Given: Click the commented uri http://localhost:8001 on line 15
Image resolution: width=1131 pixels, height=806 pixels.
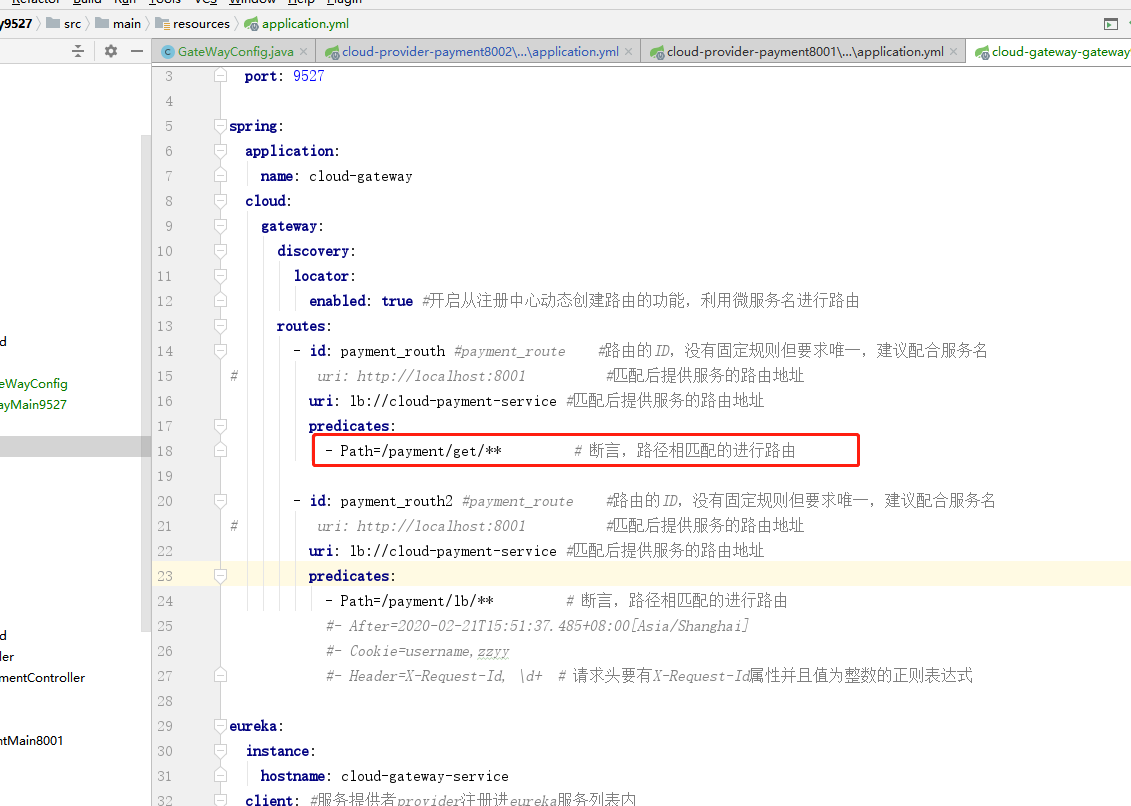Looking at the screenshot, I should [421, 376].
